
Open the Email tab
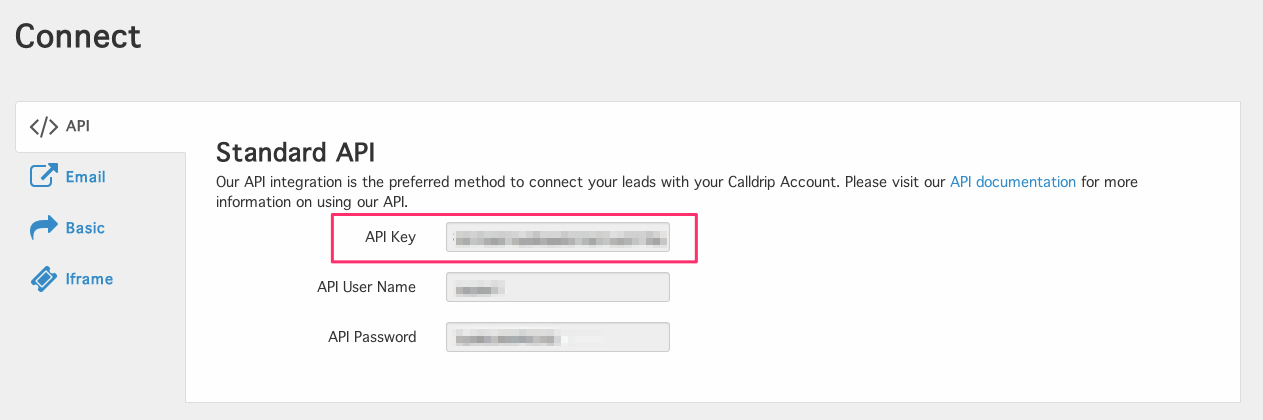86,177
